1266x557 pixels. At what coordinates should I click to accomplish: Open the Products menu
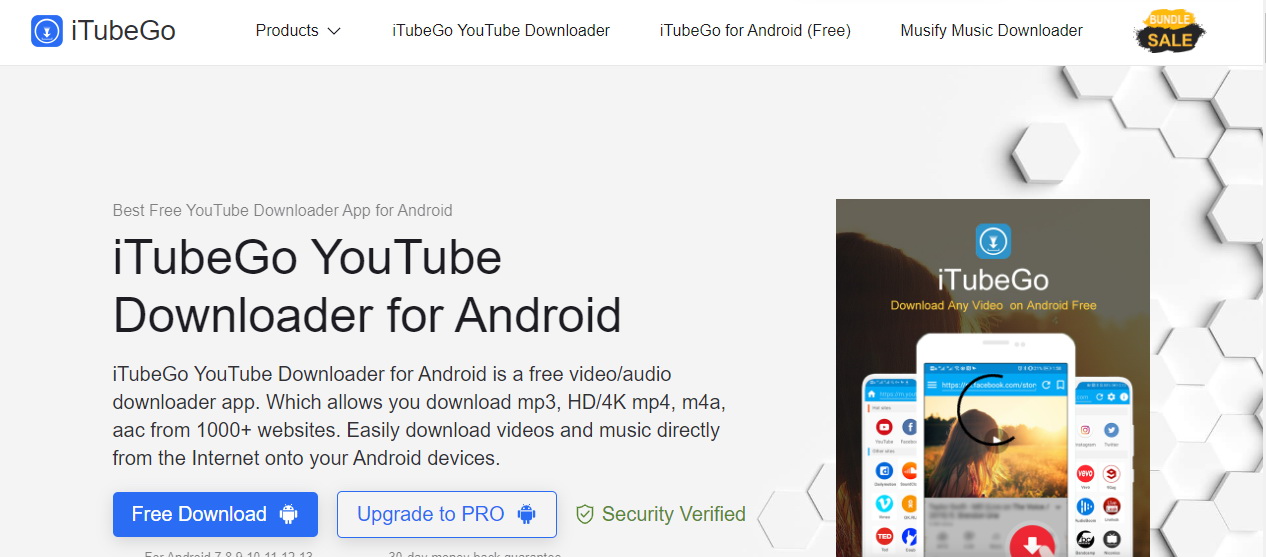[298, 31]
